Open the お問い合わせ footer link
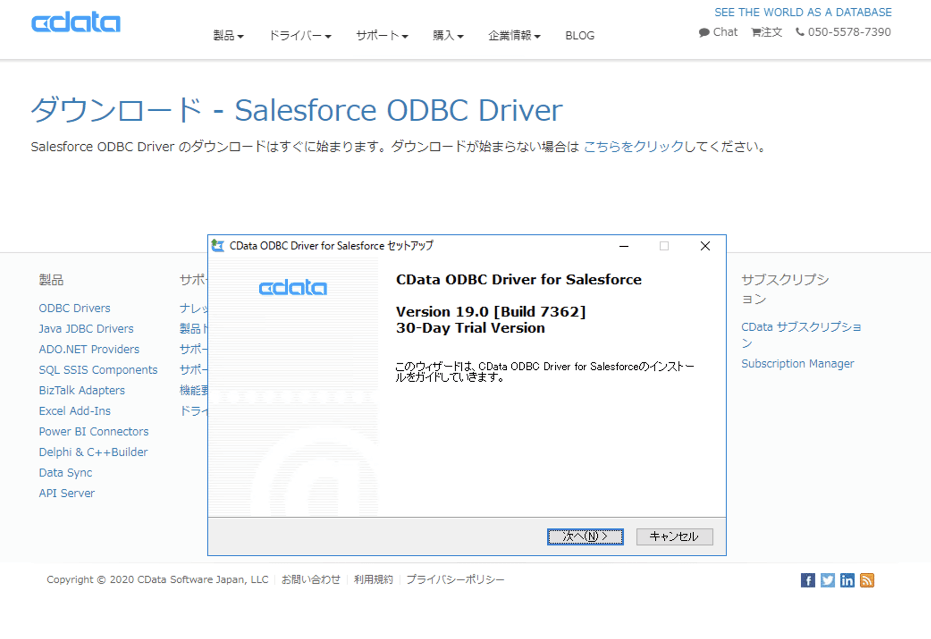931x639 pixels. click(311, 580)
